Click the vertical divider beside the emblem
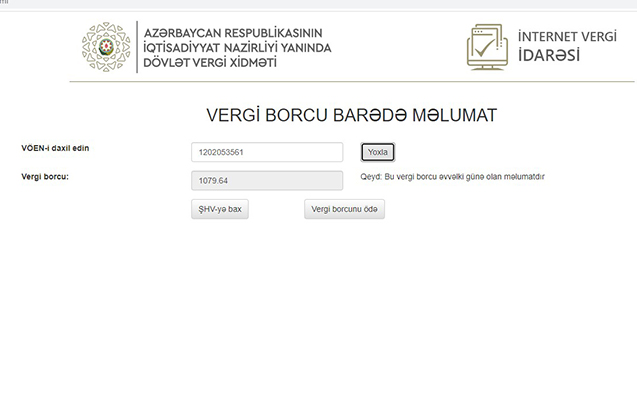 point(138,47)
